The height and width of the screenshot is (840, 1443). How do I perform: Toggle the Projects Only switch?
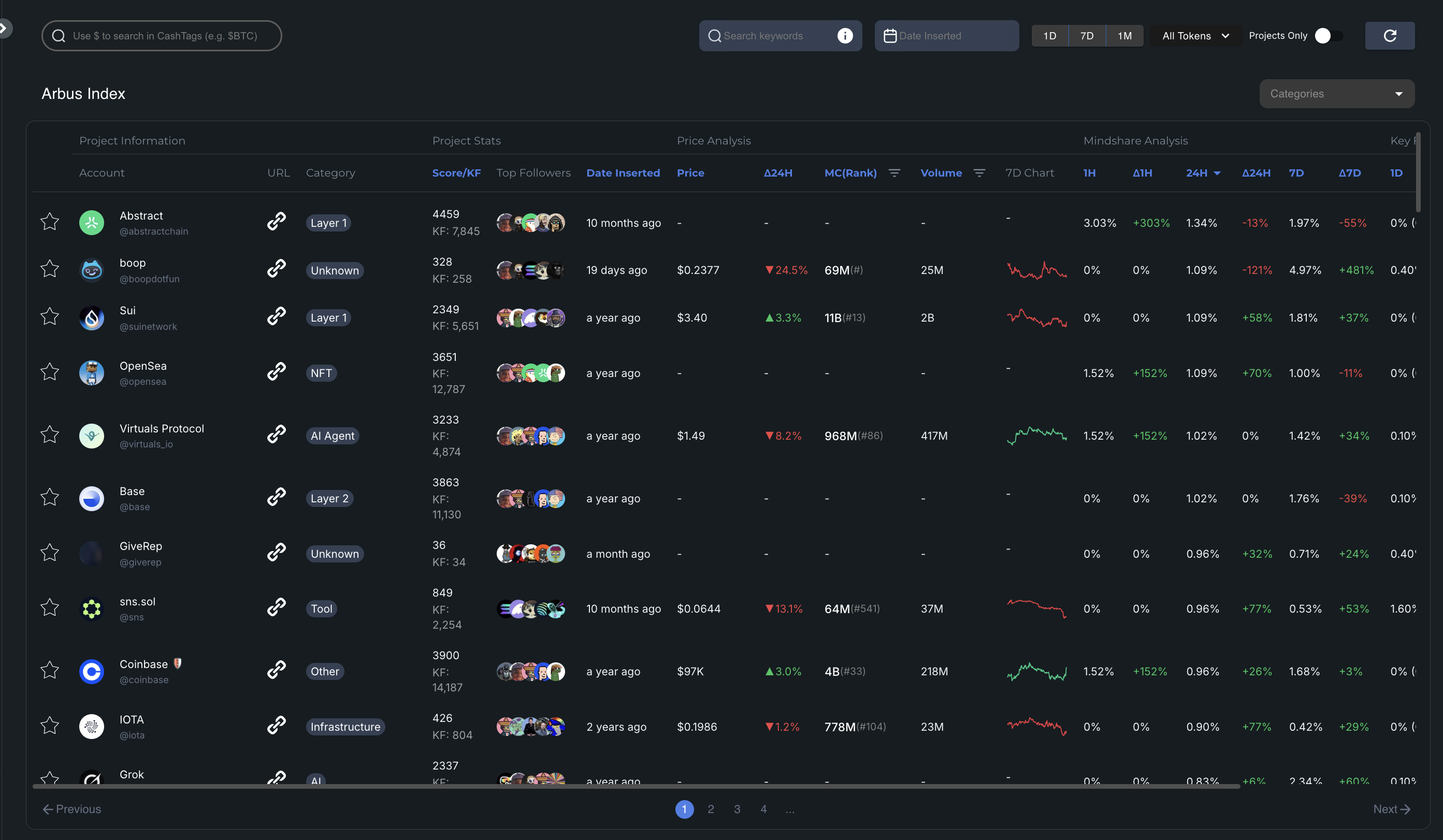click(1328, 36)
